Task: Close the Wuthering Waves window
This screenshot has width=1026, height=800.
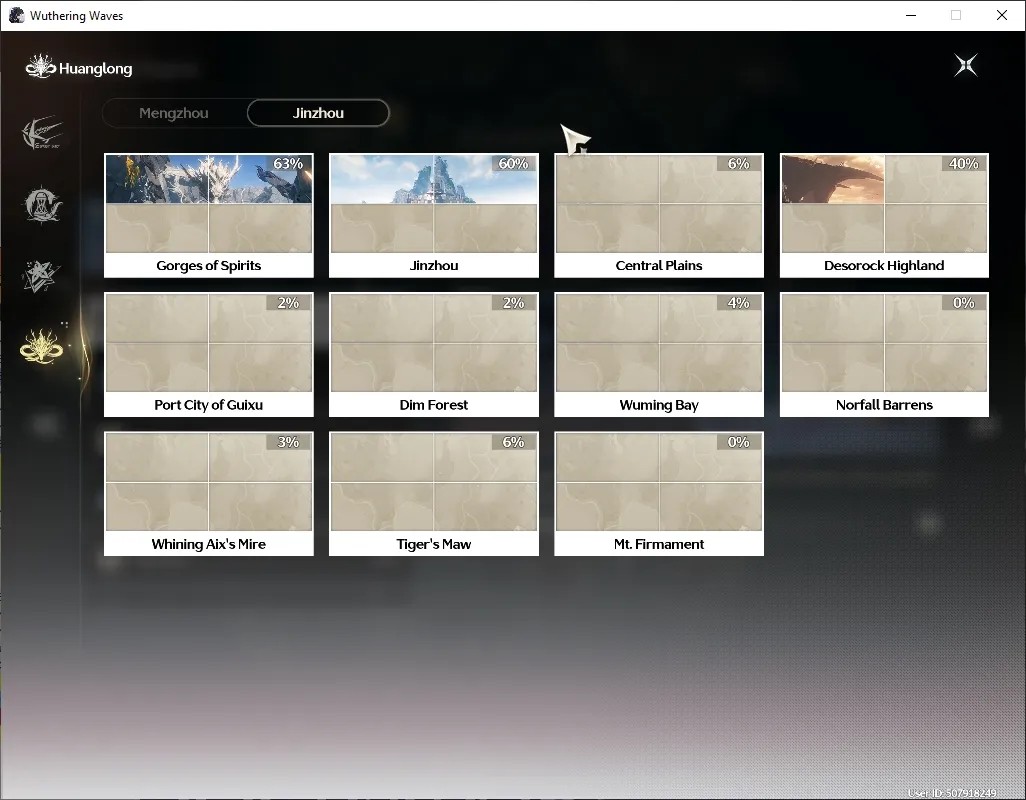Action: point(1002,15)
